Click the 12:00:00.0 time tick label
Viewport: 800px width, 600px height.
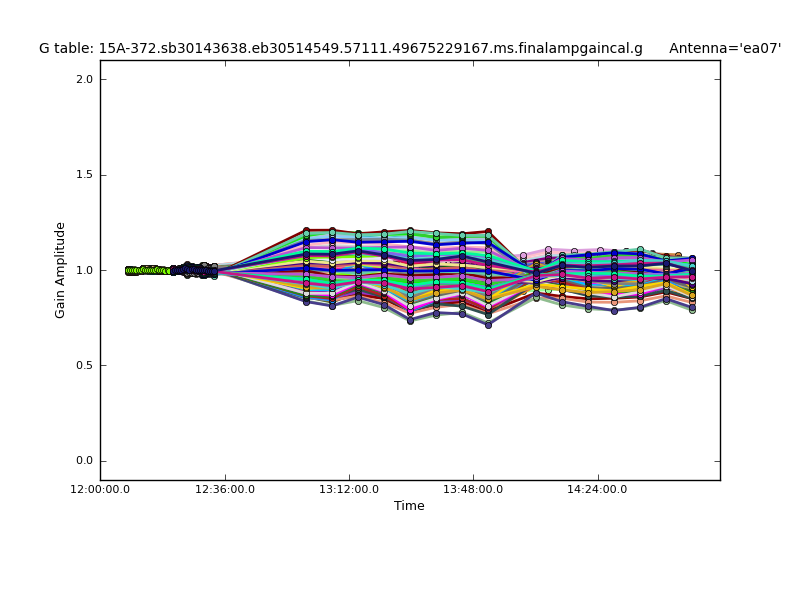click(x=100, y=489)
